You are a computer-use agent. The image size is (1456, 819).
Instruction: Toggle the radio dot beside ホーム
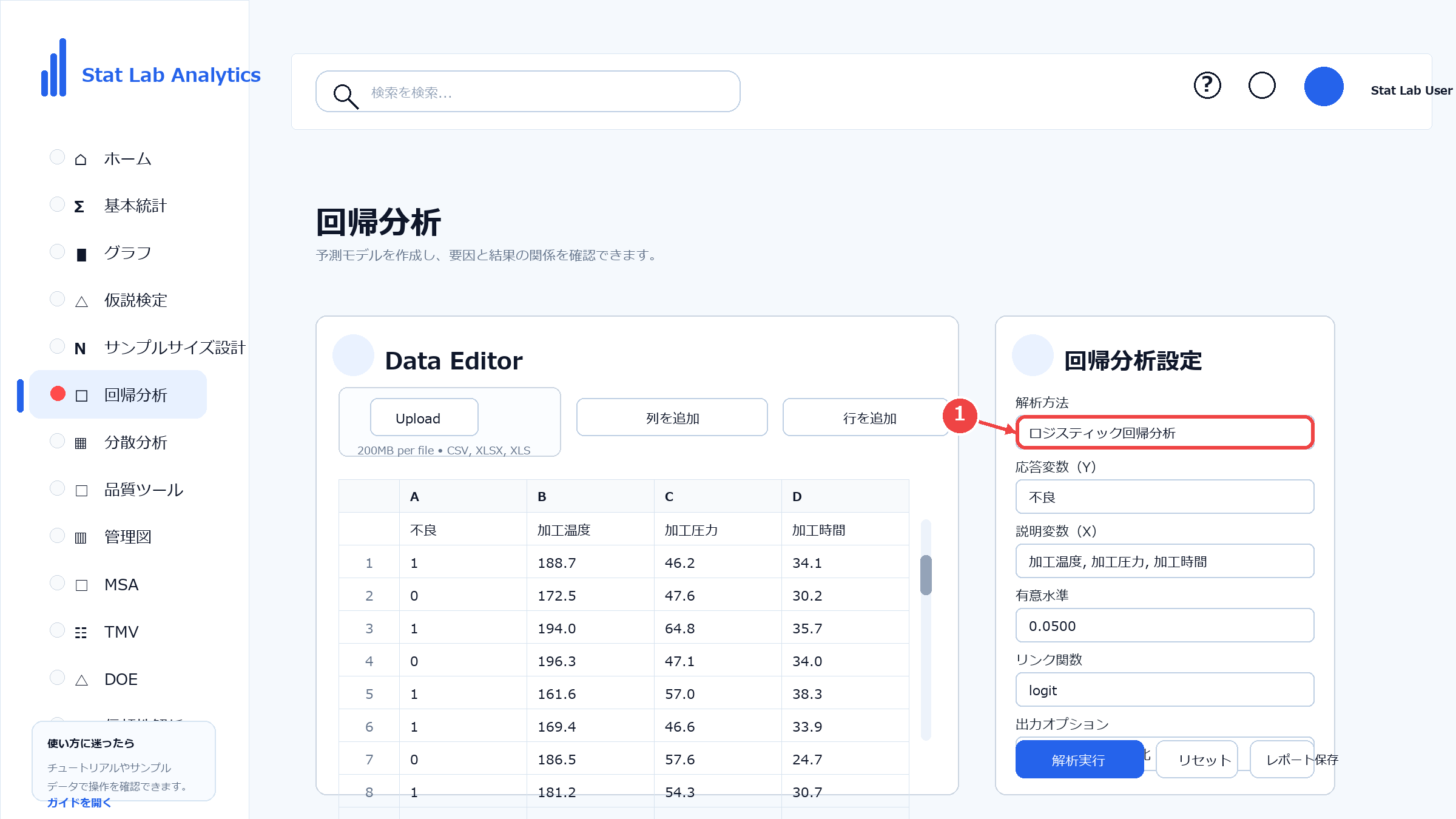57,157
